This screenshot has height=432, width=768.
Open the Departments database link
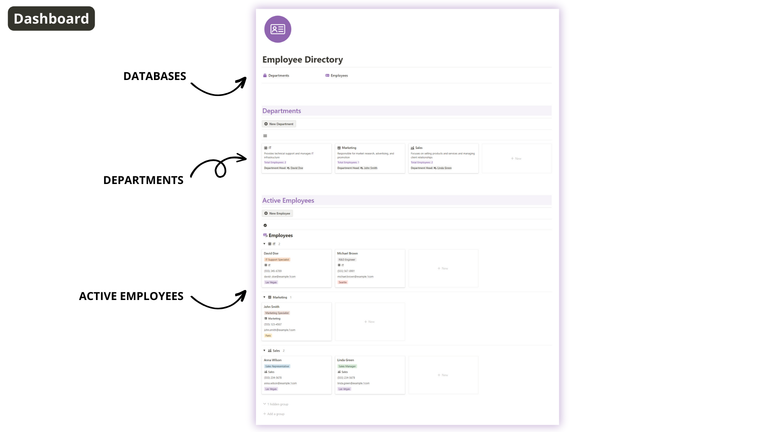point(276,75)
